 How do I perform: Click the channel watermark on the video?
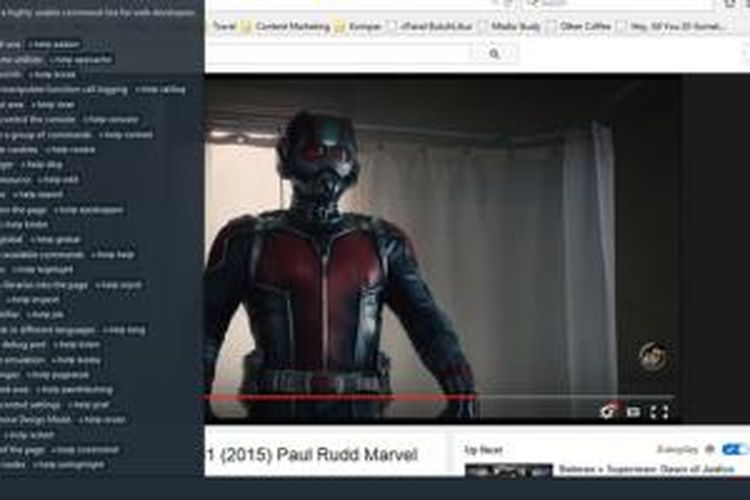click(653, 356)
